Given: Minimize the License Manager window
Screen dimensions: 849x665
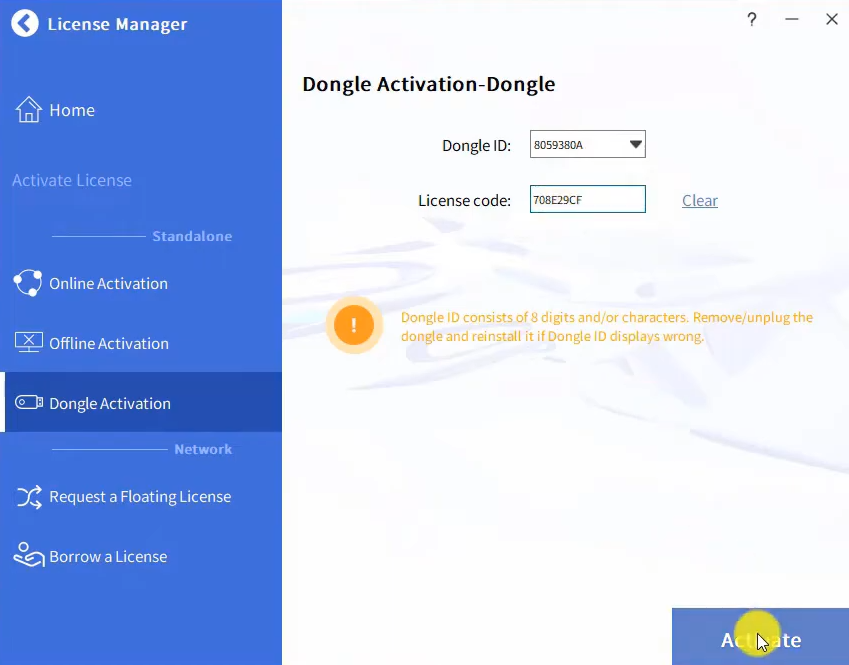Looking at the screenshot, I should pyautogui.click(x=792, y=19).
